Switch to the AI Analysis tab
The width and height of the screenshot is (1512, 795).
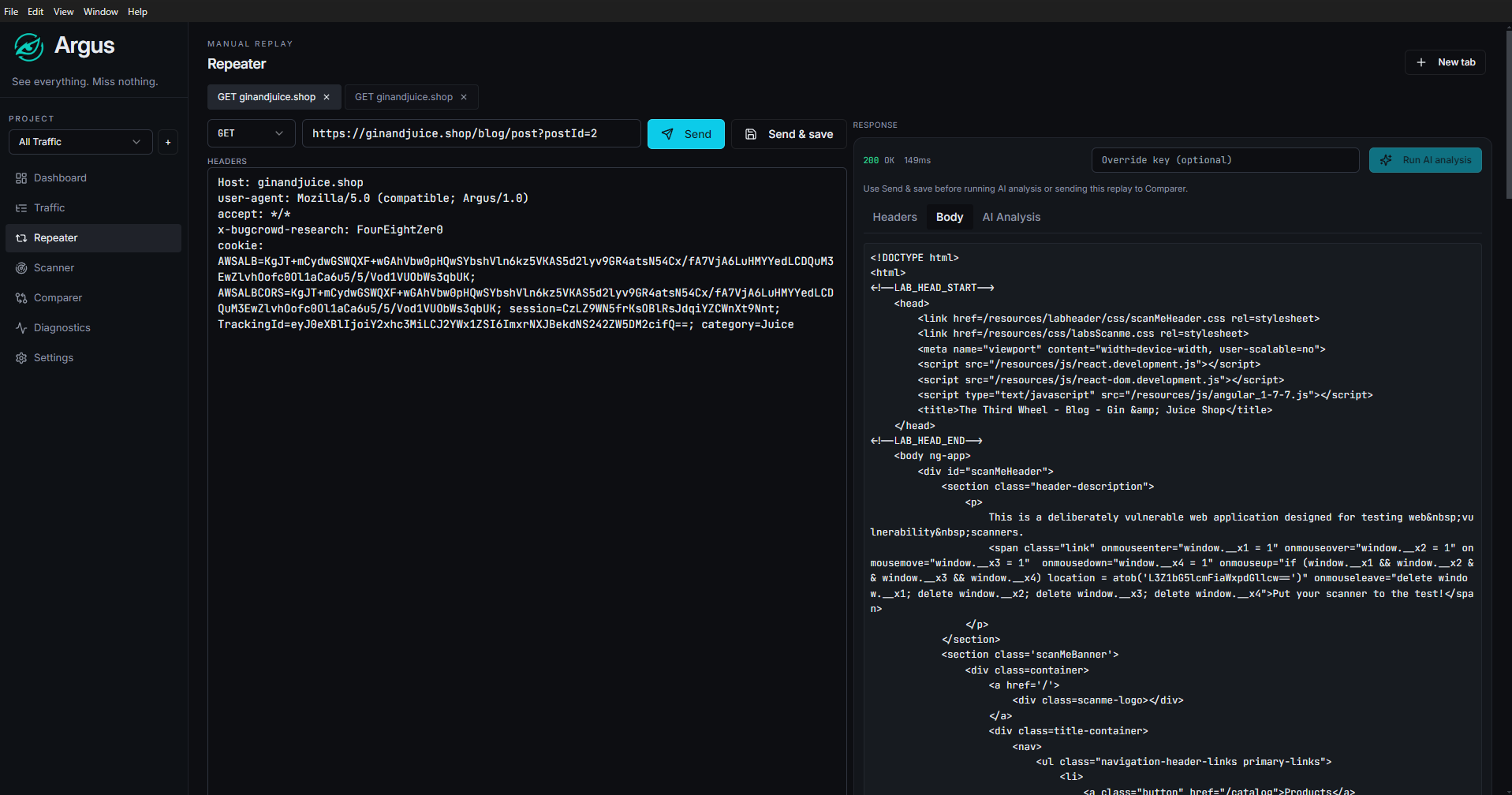[x=1011, y=217]
